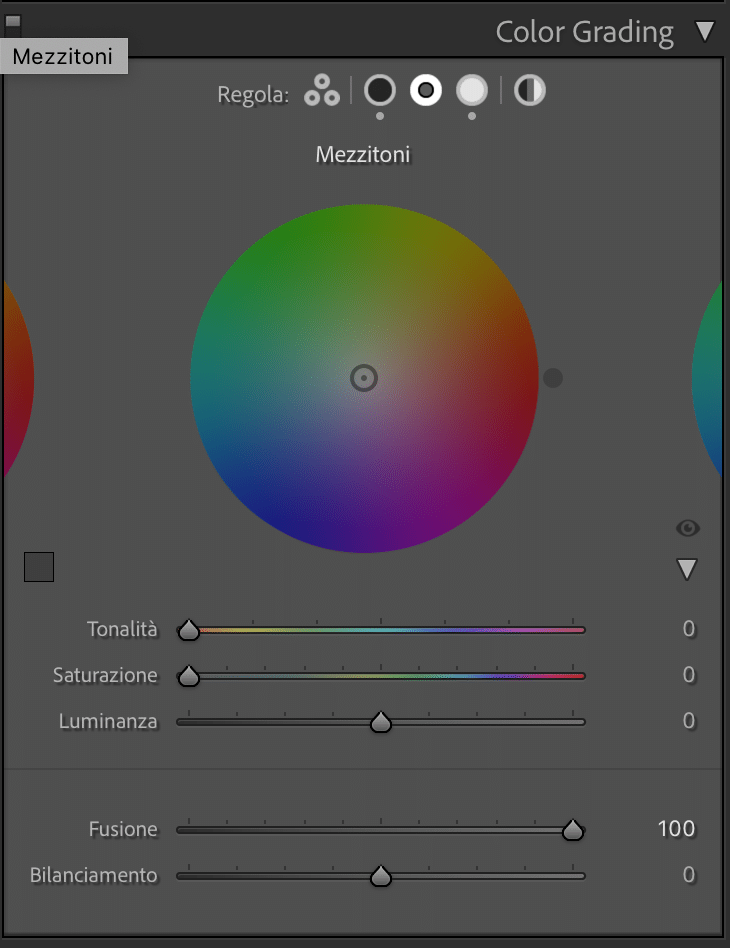This screenshot has width=730, height=948.
Task: Click the Saturazione slider handle
Action: tap(189, 676)
